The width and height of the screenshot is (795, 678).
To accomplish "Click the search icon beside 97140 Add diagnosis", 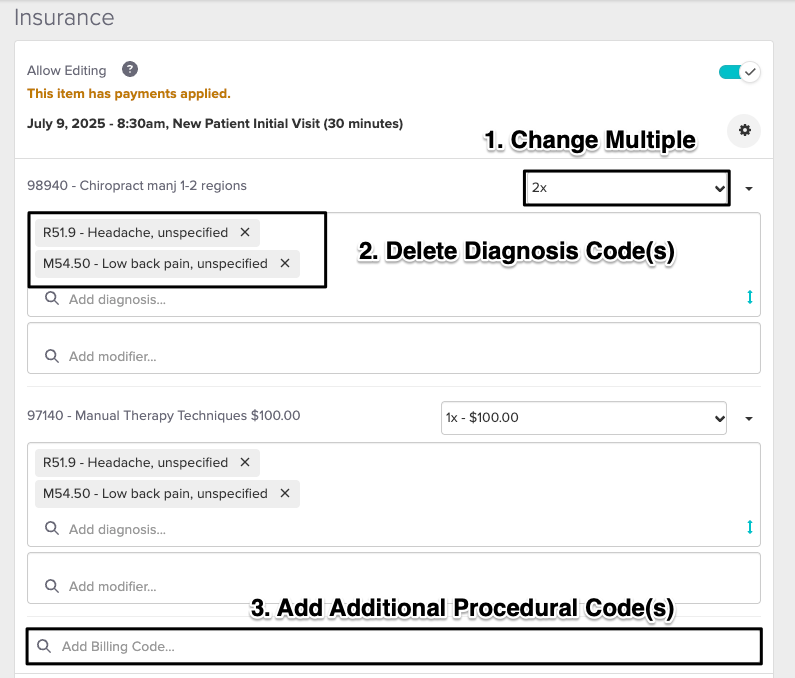I will 52,528.
